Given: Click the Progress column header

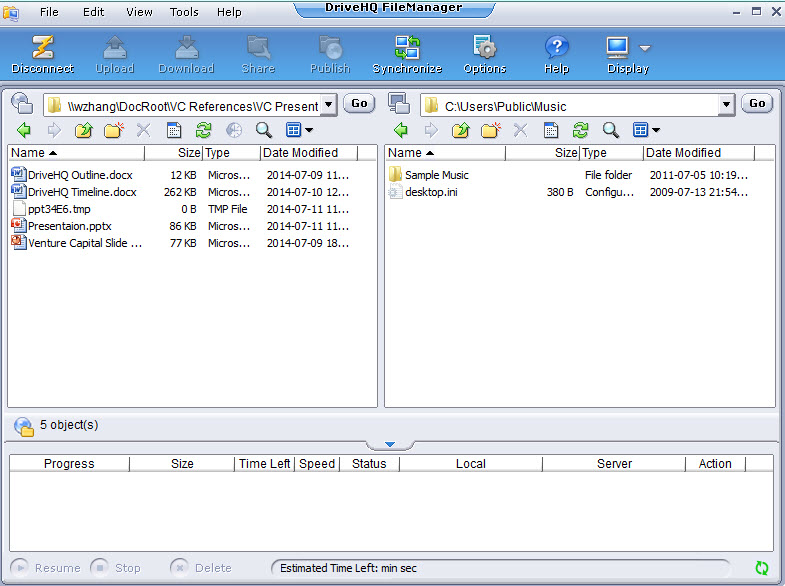Looking at the screenshot, I should point(69,464).
